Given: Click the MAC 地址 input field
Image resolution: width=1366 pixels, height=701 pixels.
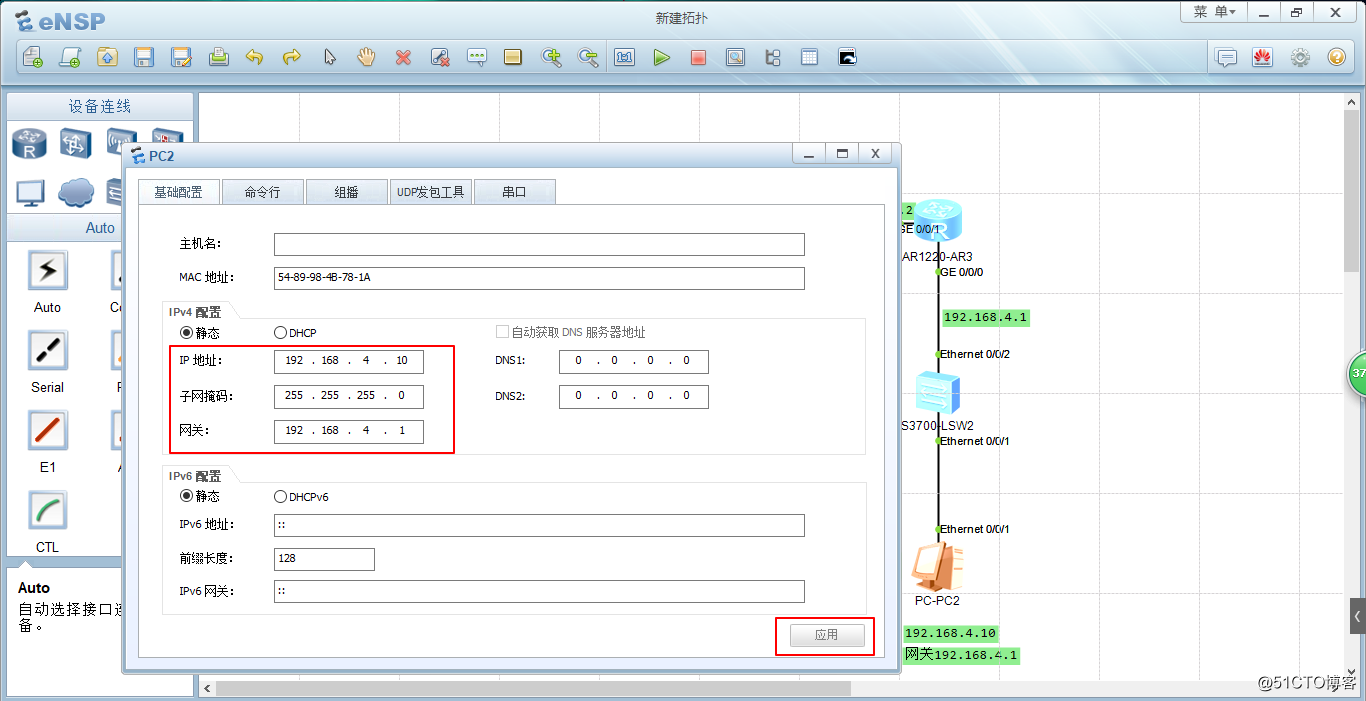Looking at the screenshot, I should pos(539,278).
